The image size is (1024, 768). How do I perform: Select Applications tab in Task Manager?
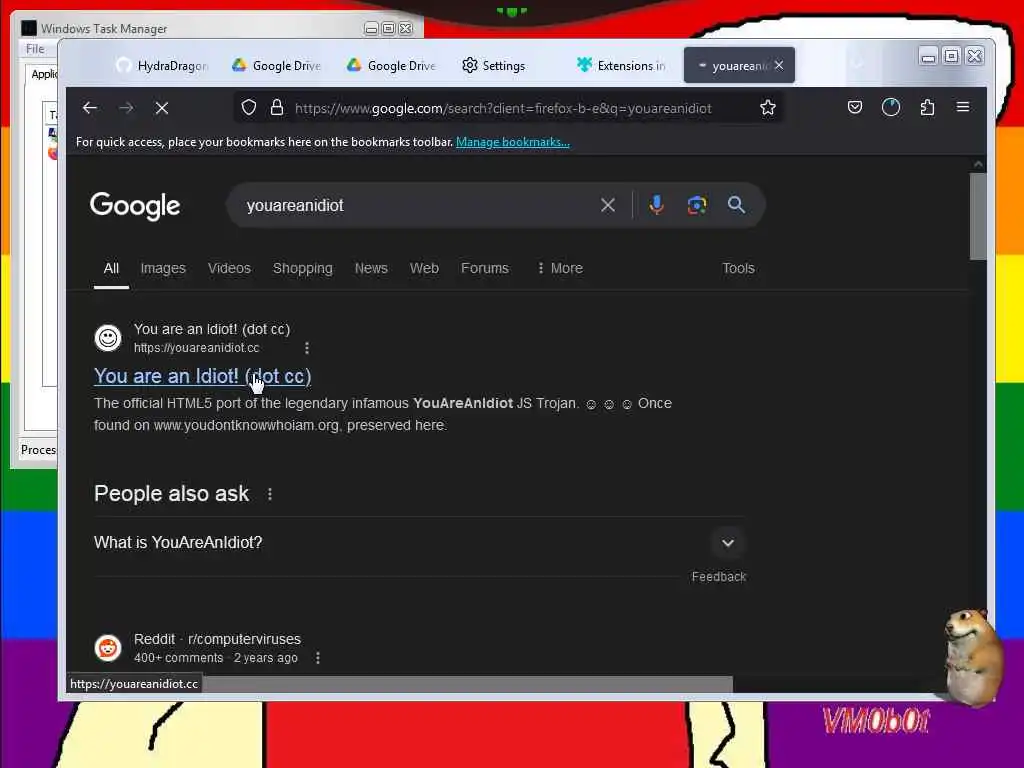44,74
